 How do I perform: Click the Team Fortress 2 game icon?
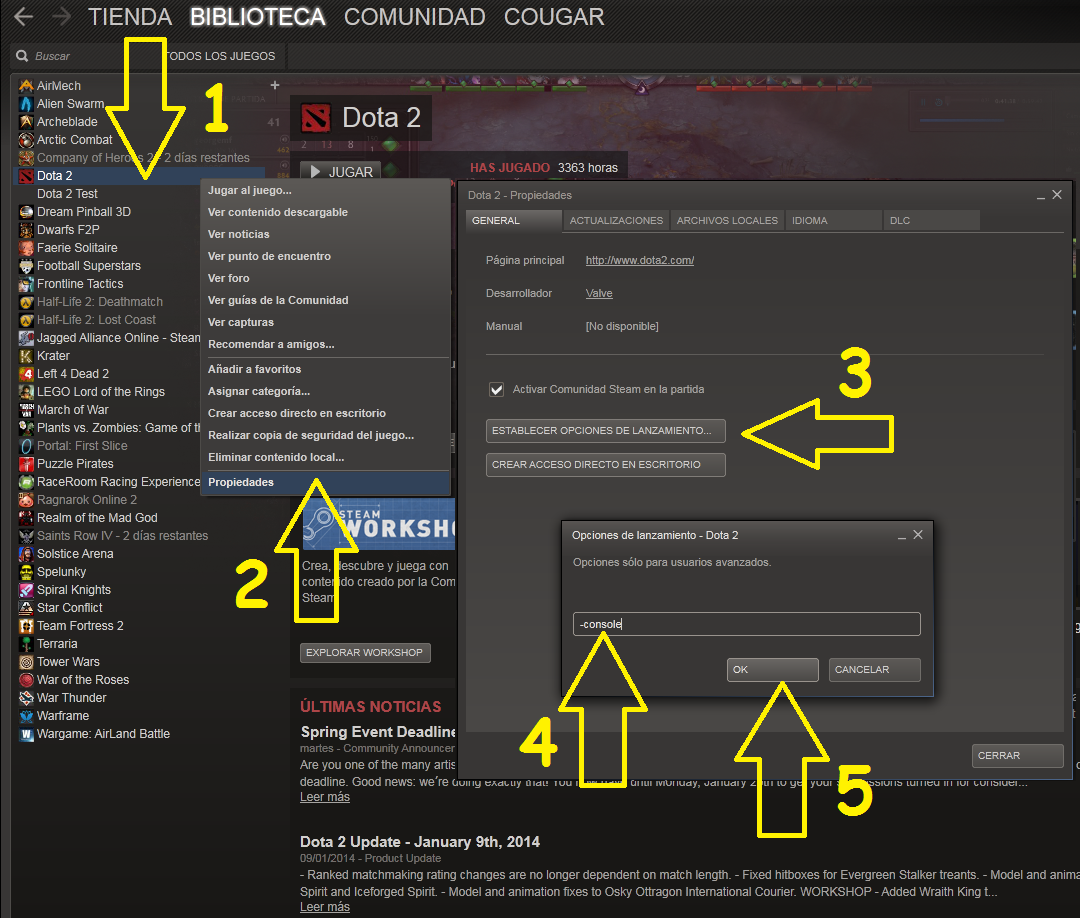[x=26, y=626]
